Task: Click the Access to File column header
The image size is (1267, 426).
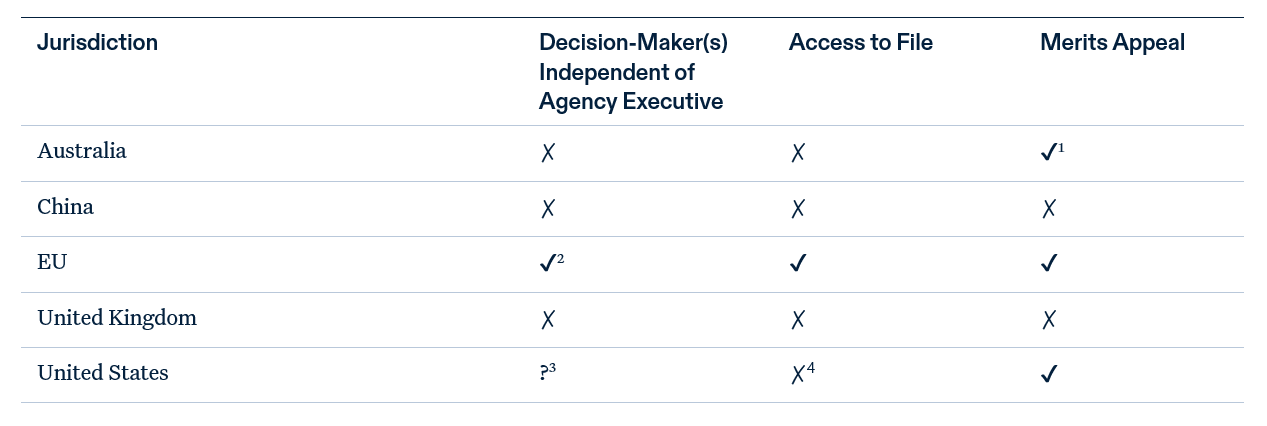Action: (860, 43)
